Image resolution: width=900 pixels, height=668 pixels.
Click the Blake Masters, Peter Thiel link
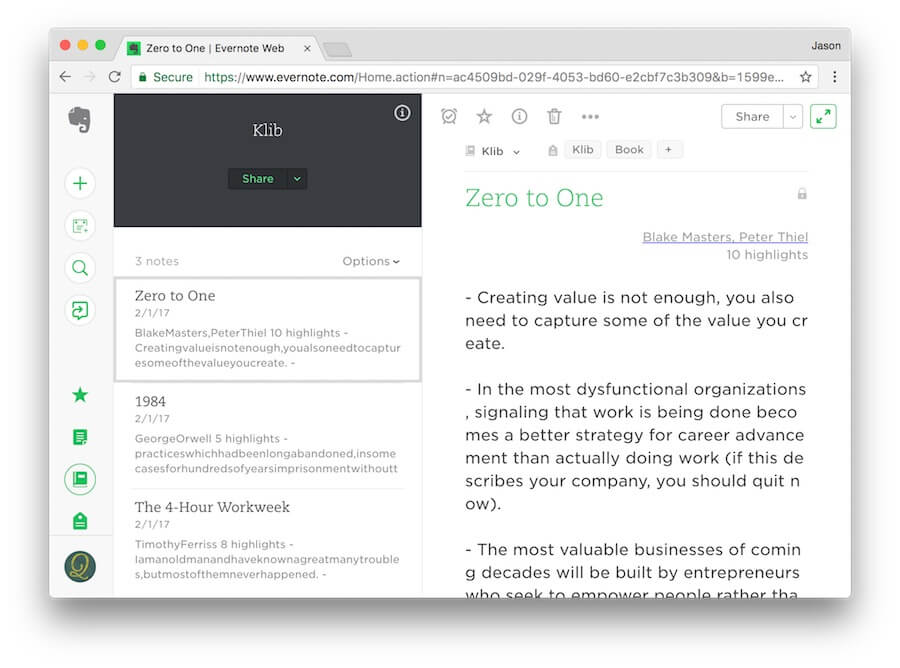[x=725, y=237]
